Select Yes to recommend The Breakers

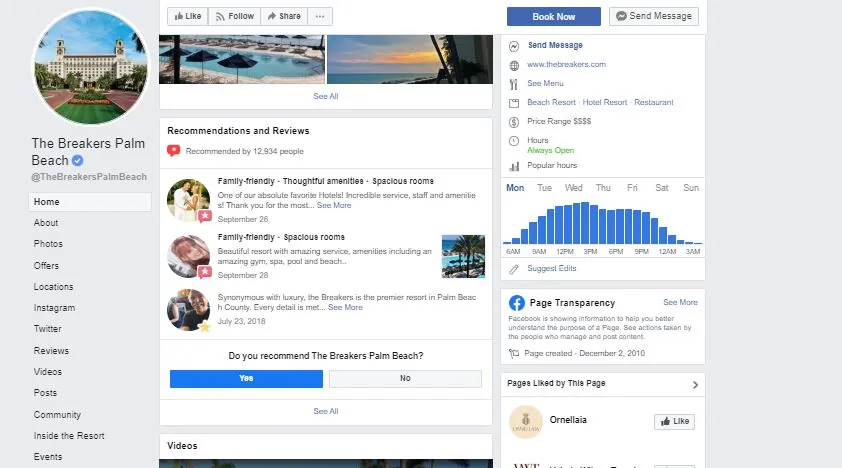tap(246, 379)
